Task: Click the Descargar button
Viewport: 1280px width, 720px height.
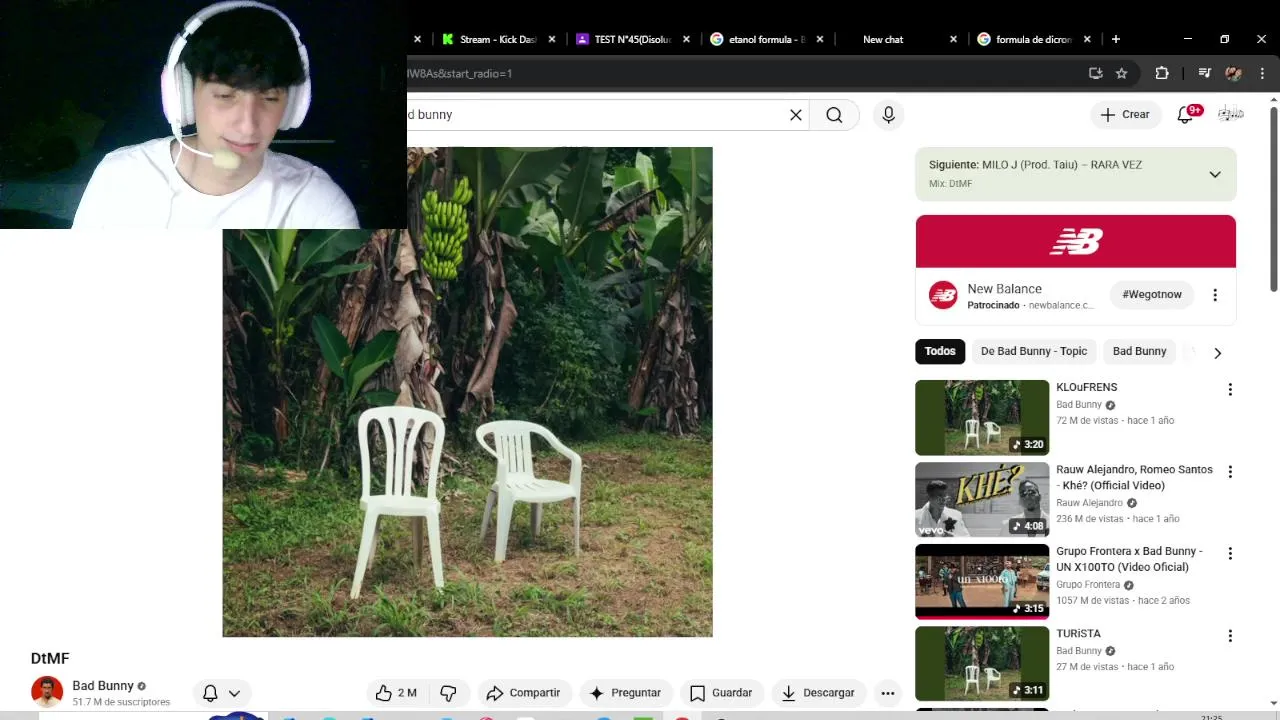Action: [x=818, y=693]
